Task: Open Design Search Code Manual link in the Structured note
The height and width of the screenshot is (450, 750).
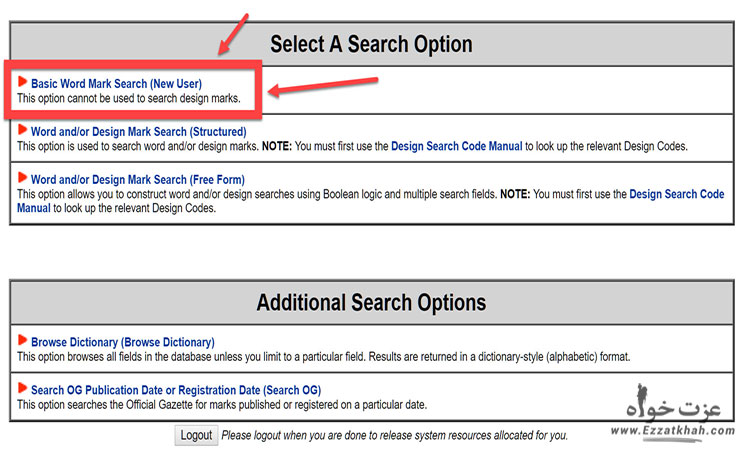Action: pyautogui.click(x=457, y=147)
